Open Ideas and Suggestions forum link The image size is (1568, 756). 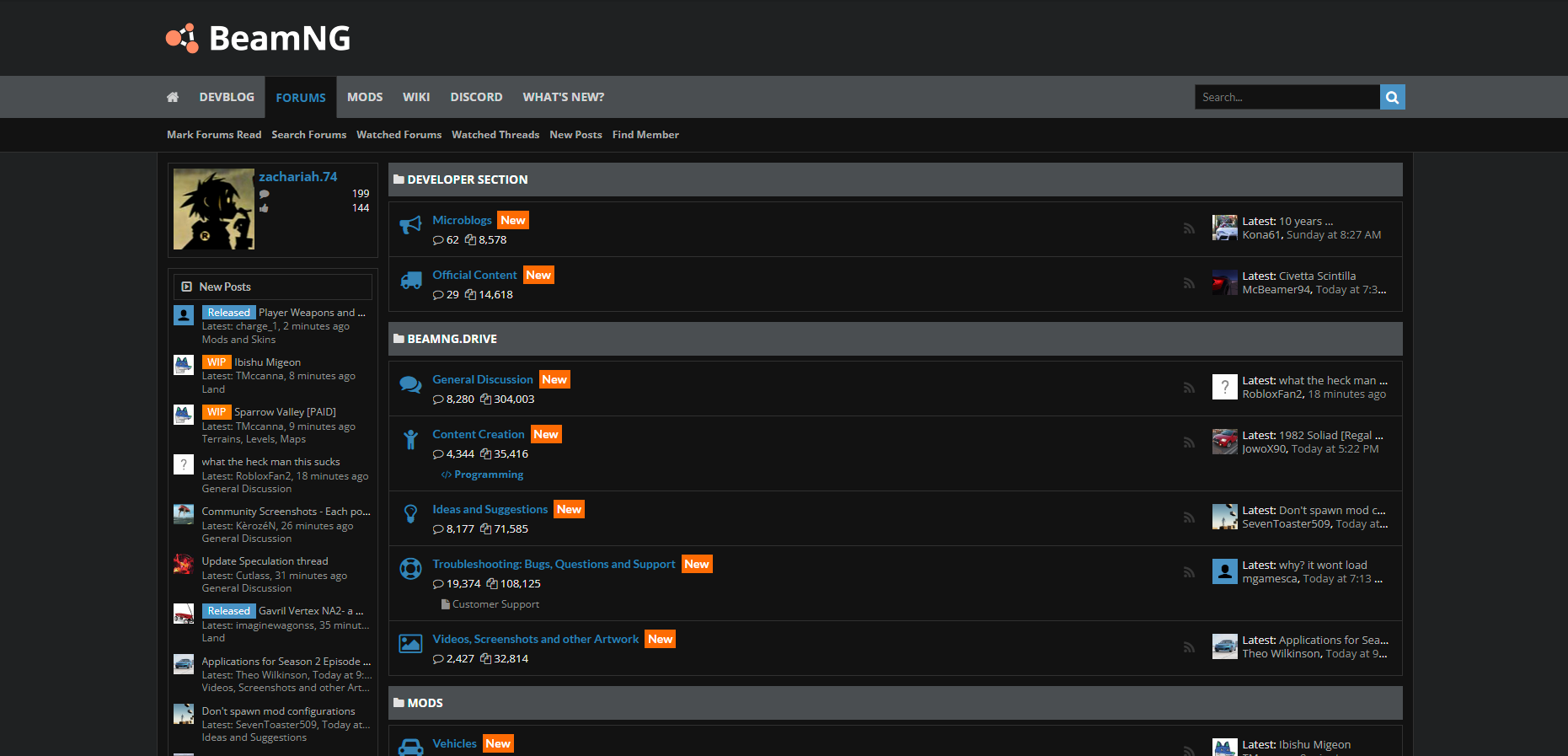pyautogui.click(x=490, y=509)
